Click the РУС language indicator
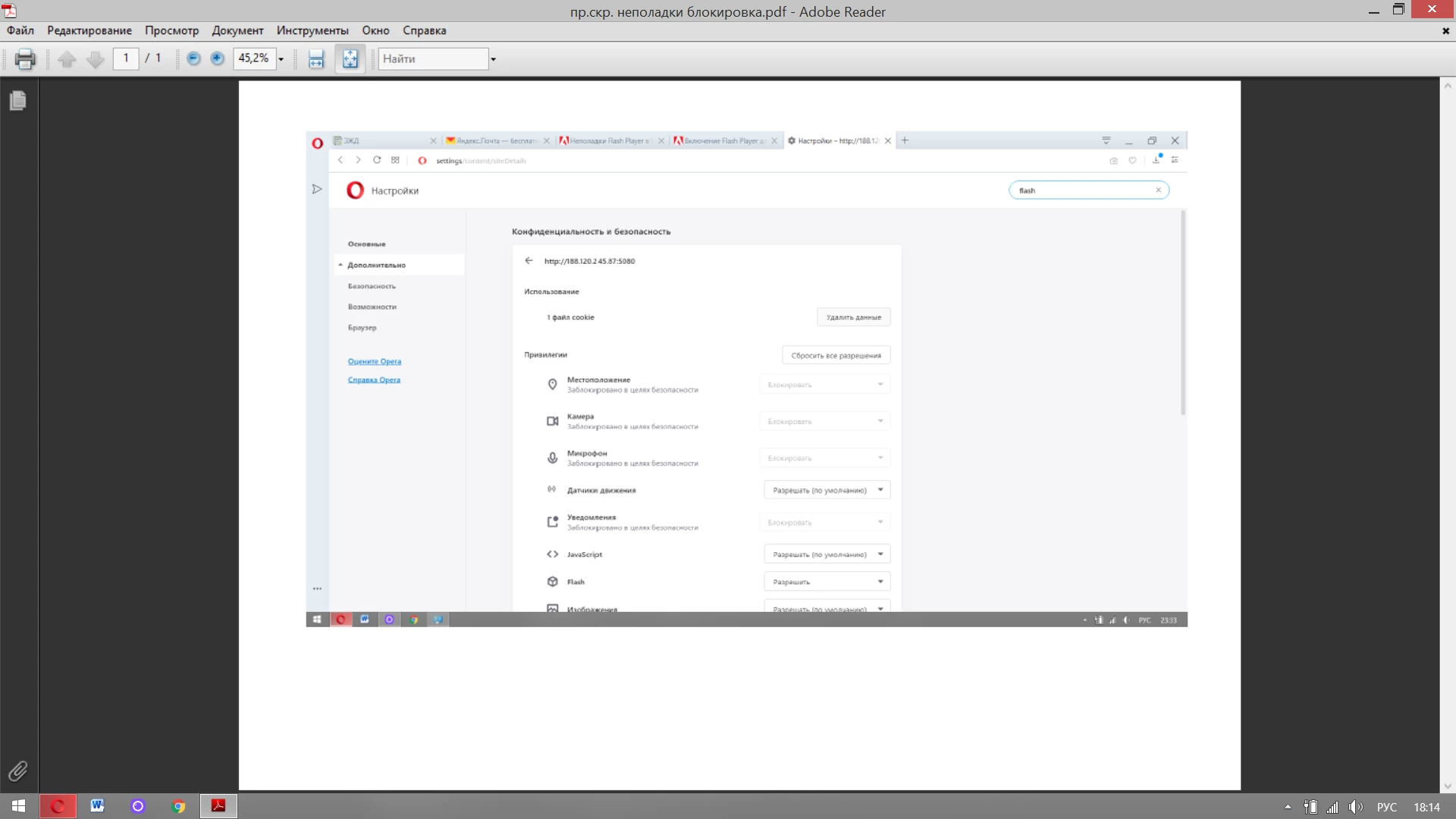1456x819 pixels. point(1386,807)
